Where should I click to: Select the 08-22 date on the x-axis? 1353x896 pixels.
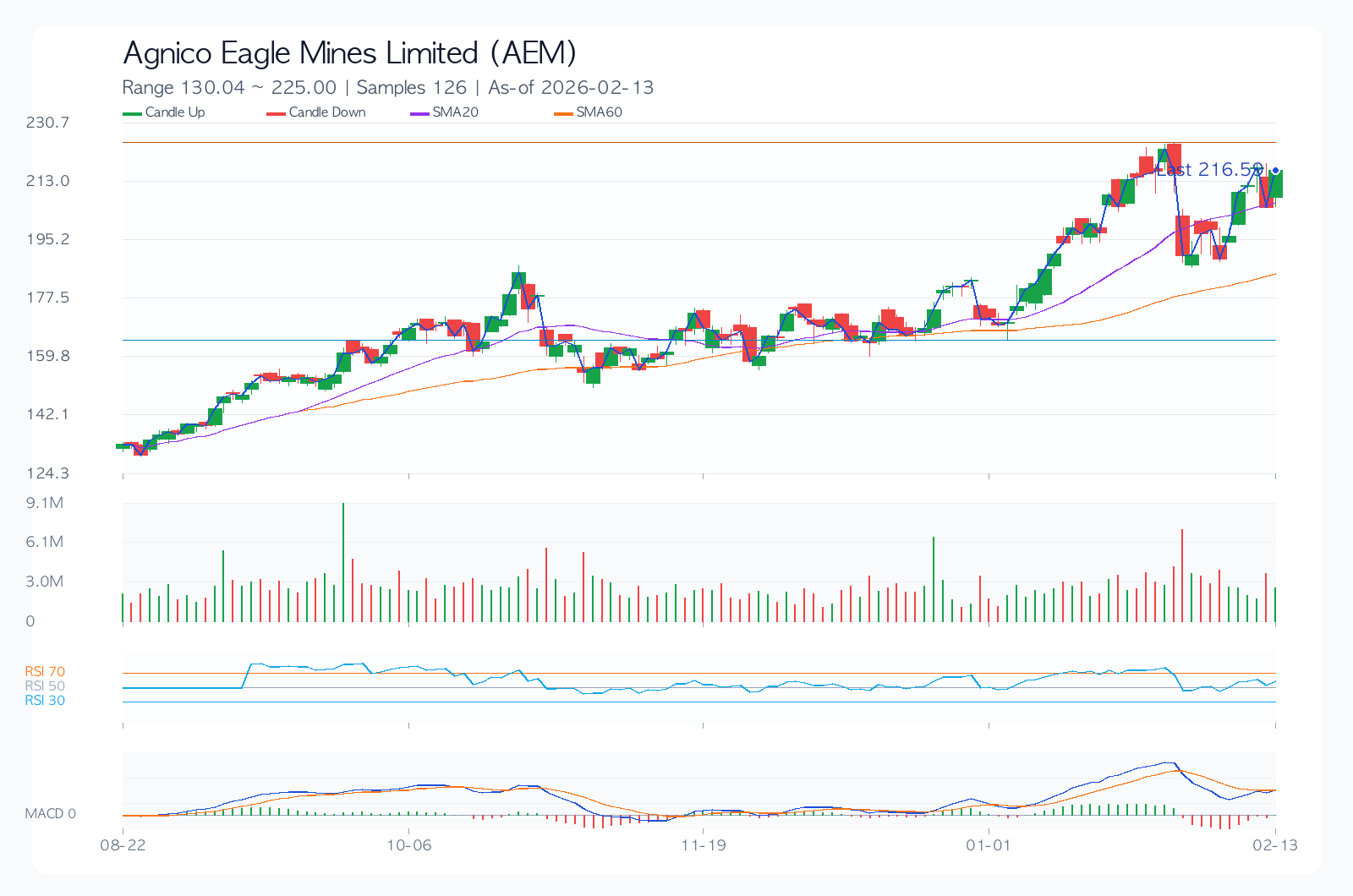coord(123,844)
